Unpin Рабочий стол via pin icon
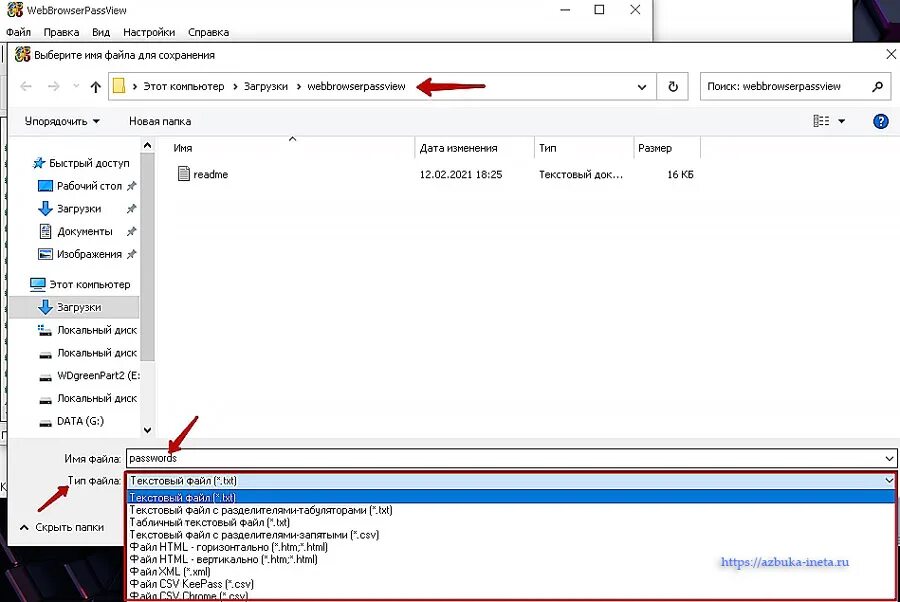 [131, 186]
